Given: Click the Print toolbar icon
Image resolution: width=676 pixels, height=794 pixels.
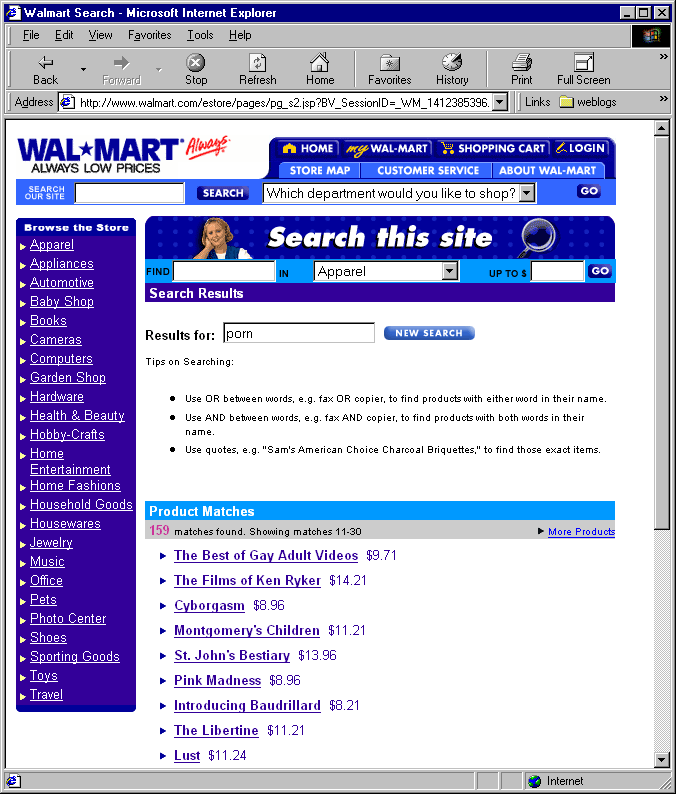Looking at the screenshot, I should tap(521, 63).
